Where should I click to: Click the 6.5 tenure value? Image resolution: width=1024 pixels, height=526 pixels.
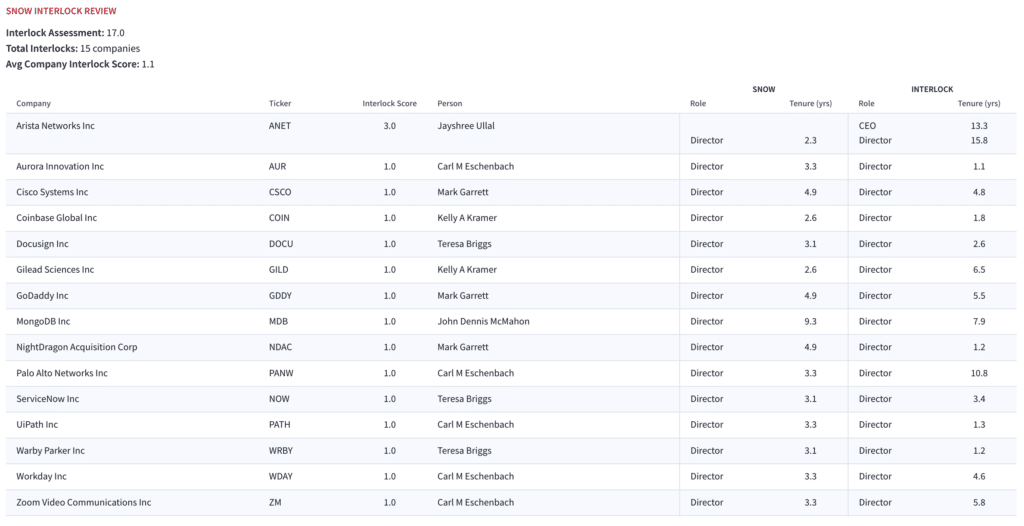pos(979,269)
